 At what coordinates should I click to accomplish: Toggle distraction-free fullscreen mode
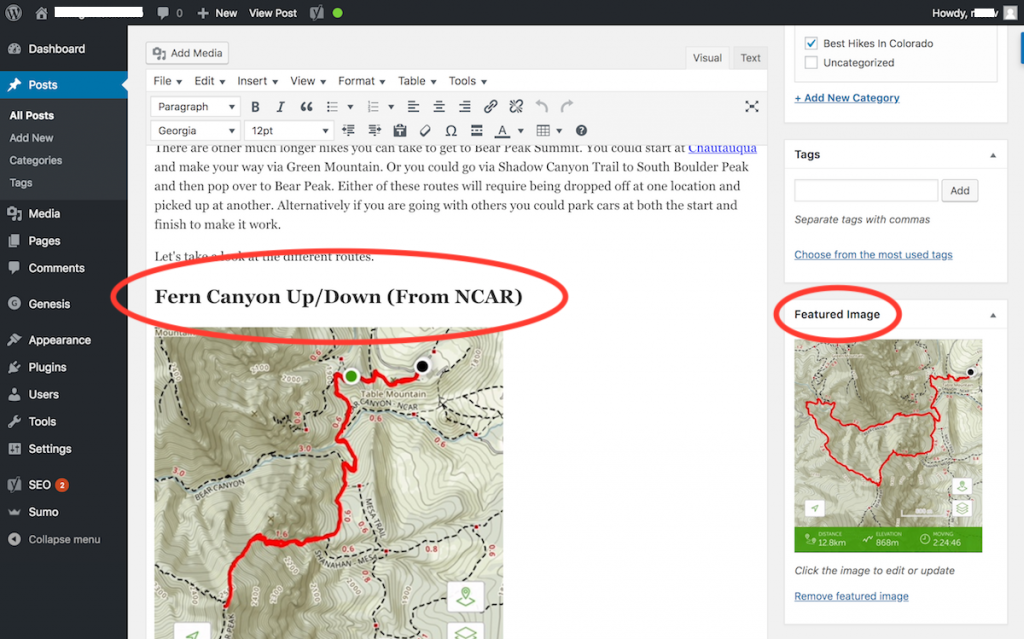click(x=752, y=106)
